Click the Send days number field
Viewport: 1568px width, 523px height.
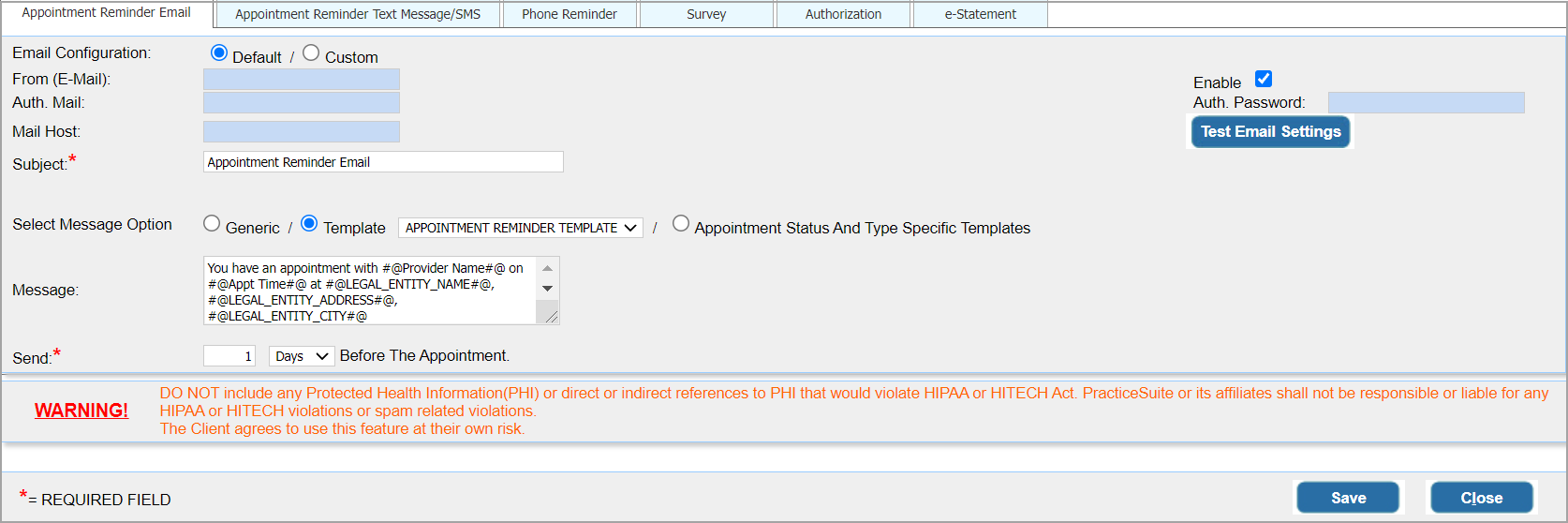(229, 356)
